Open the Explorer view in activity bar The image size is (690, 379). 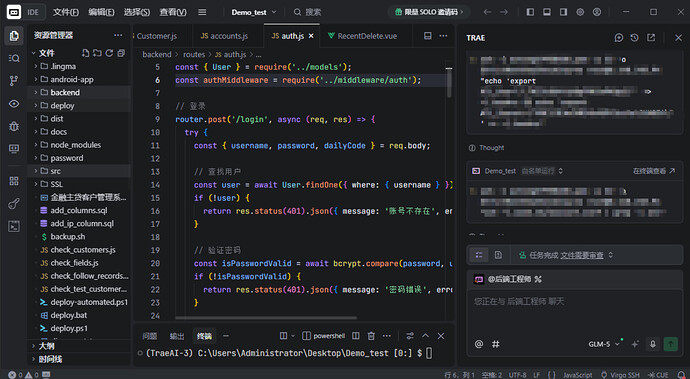pyautogui.click(x=14, y=36)
